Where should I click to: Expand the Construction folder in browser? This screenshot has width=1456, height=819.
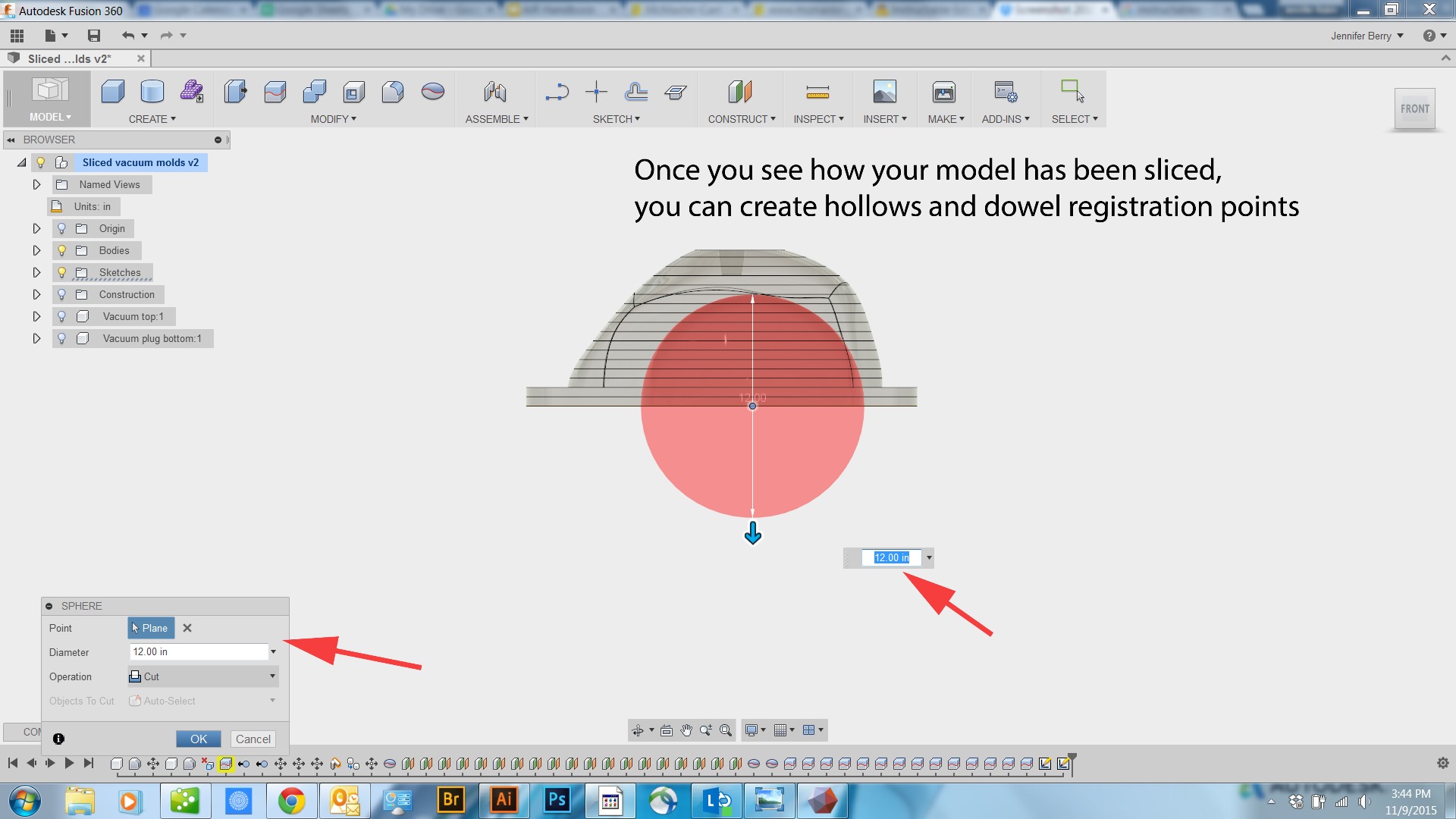(x=36, y=294)
